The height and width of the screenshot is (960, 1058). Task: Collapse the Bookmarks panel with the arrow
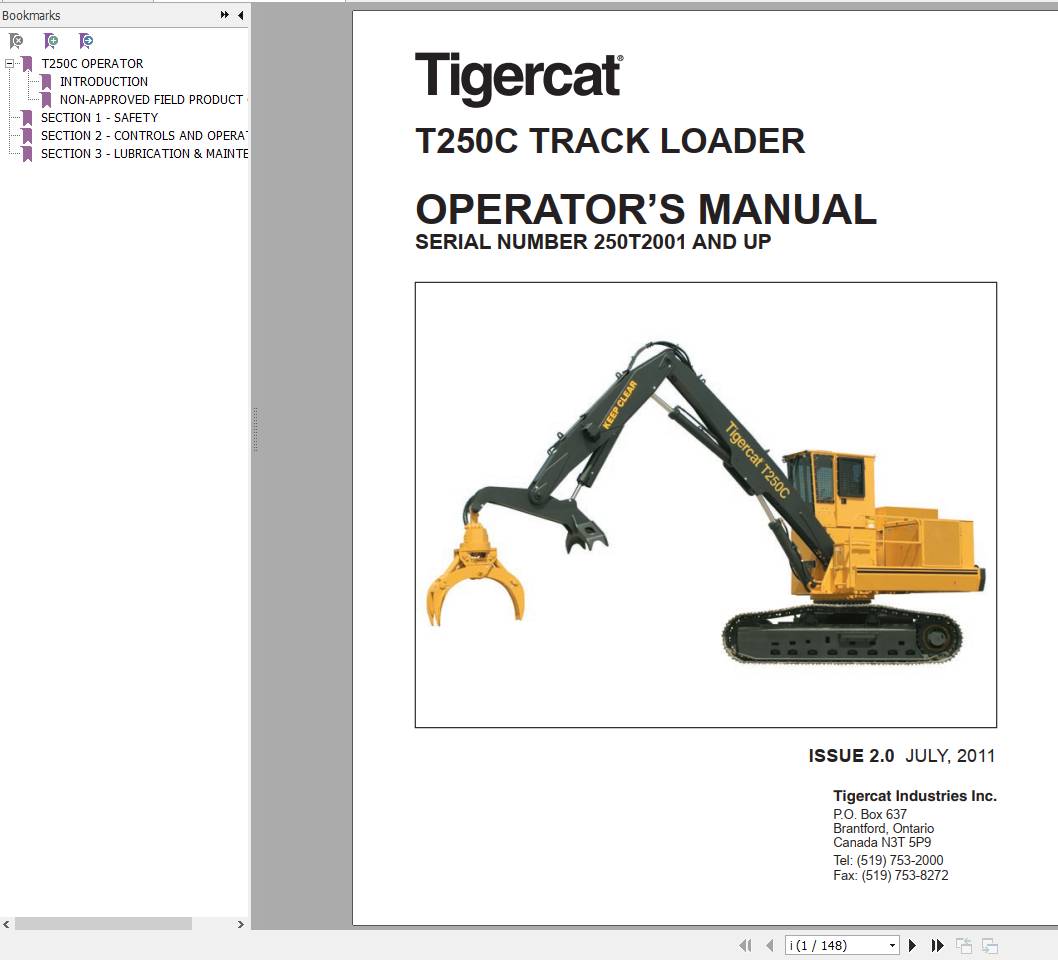pyautogui.click(x=240, y=15)
